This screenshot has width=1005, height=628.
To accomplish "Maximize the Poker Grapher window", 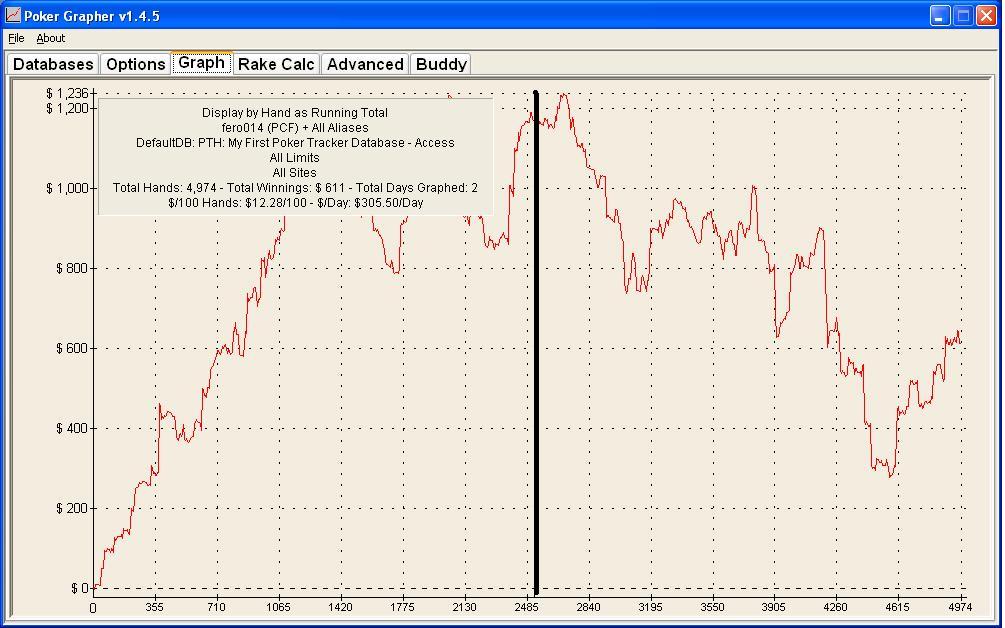I will [963, 16].
